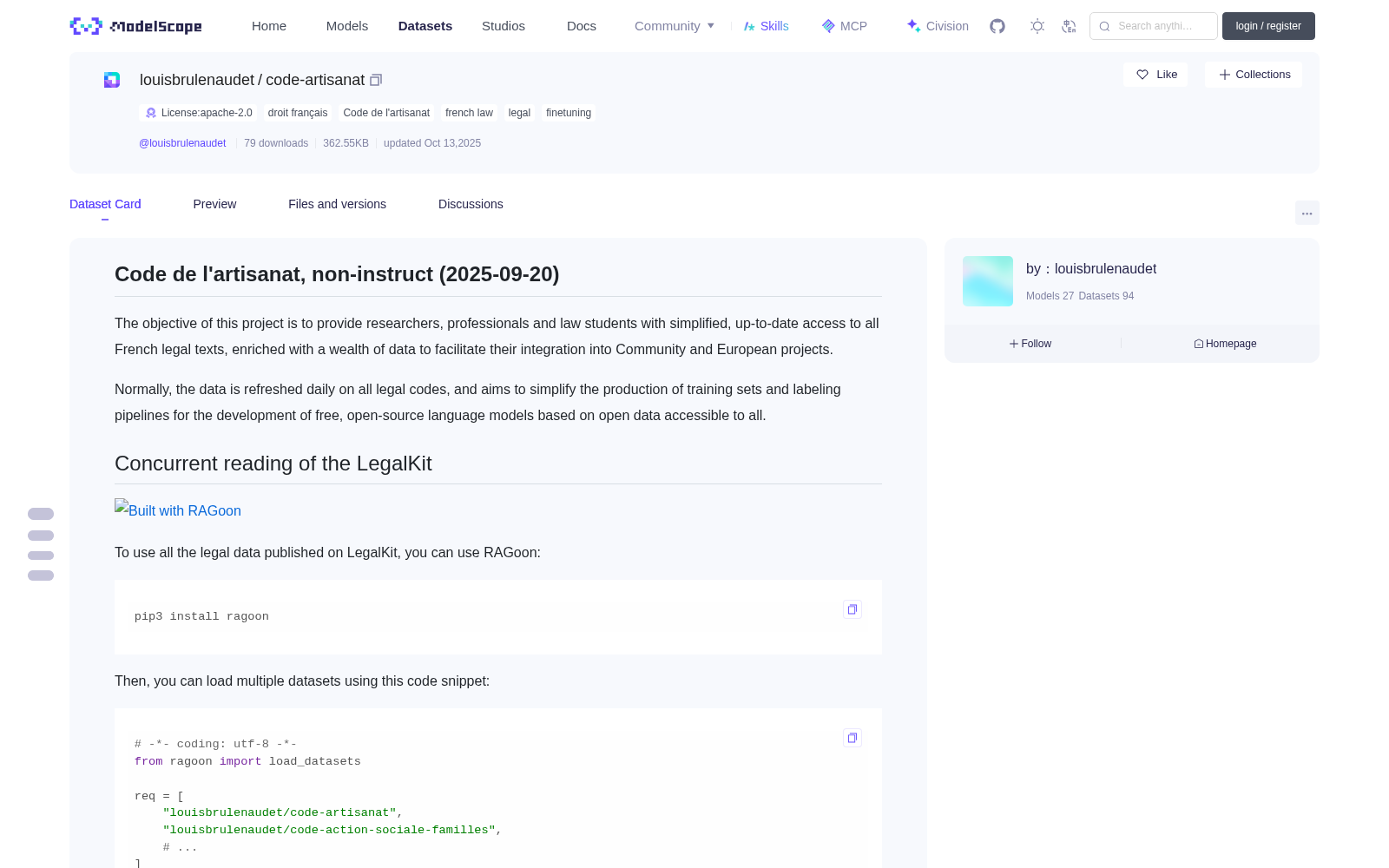Click the 362.55KB size text
Viewport: 1389px width, 868px height.
tap(346, 143)
